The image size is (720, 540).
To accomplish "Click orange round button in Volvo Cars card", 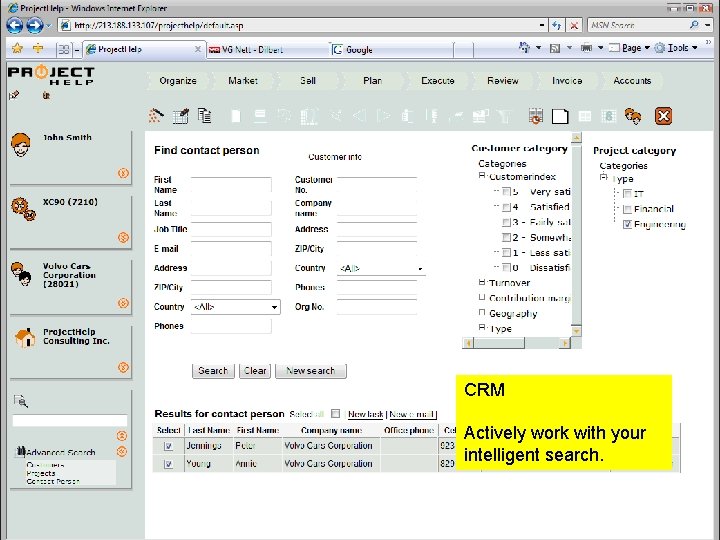I will tap(123, 303).
